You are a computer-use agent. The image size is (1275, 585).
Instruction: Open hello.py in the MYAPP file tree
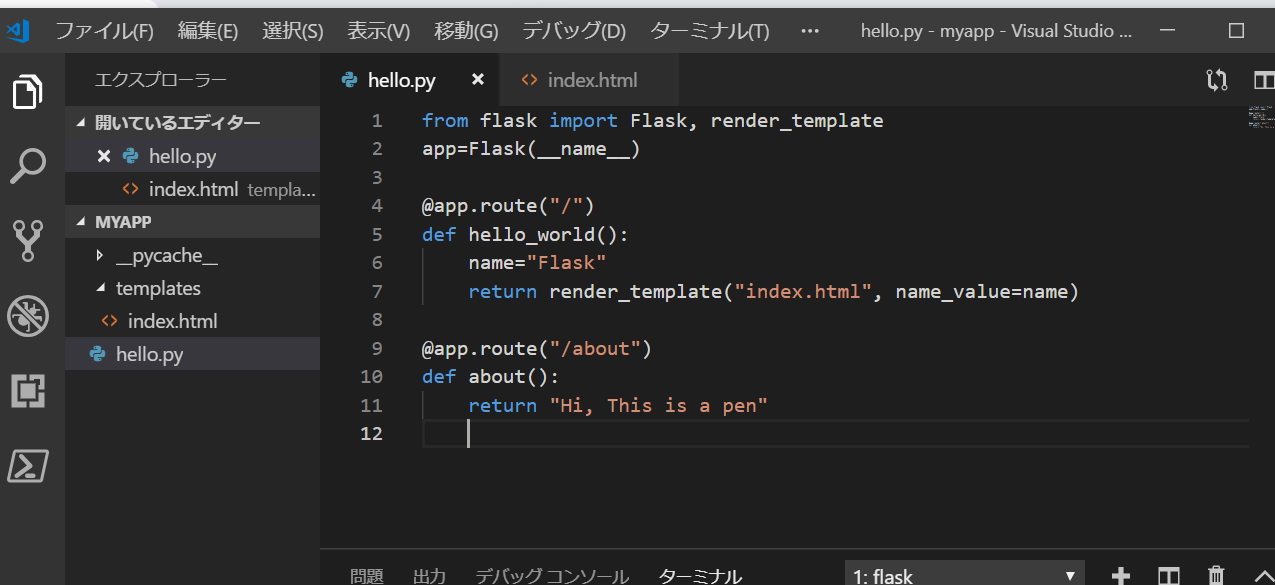149,354
